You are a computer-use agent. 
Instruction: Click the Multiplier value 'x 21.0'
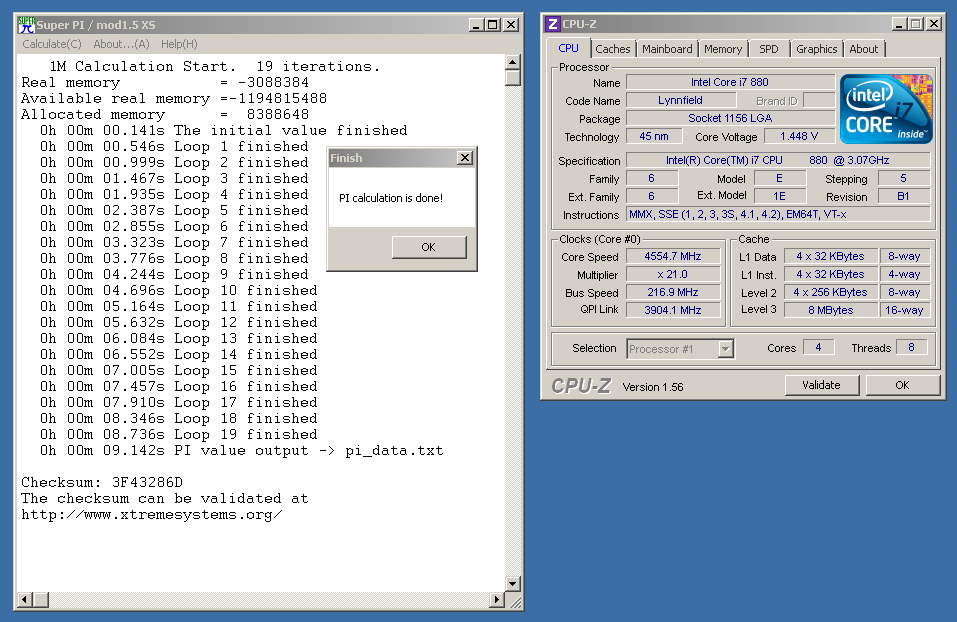tap(673, 275)
